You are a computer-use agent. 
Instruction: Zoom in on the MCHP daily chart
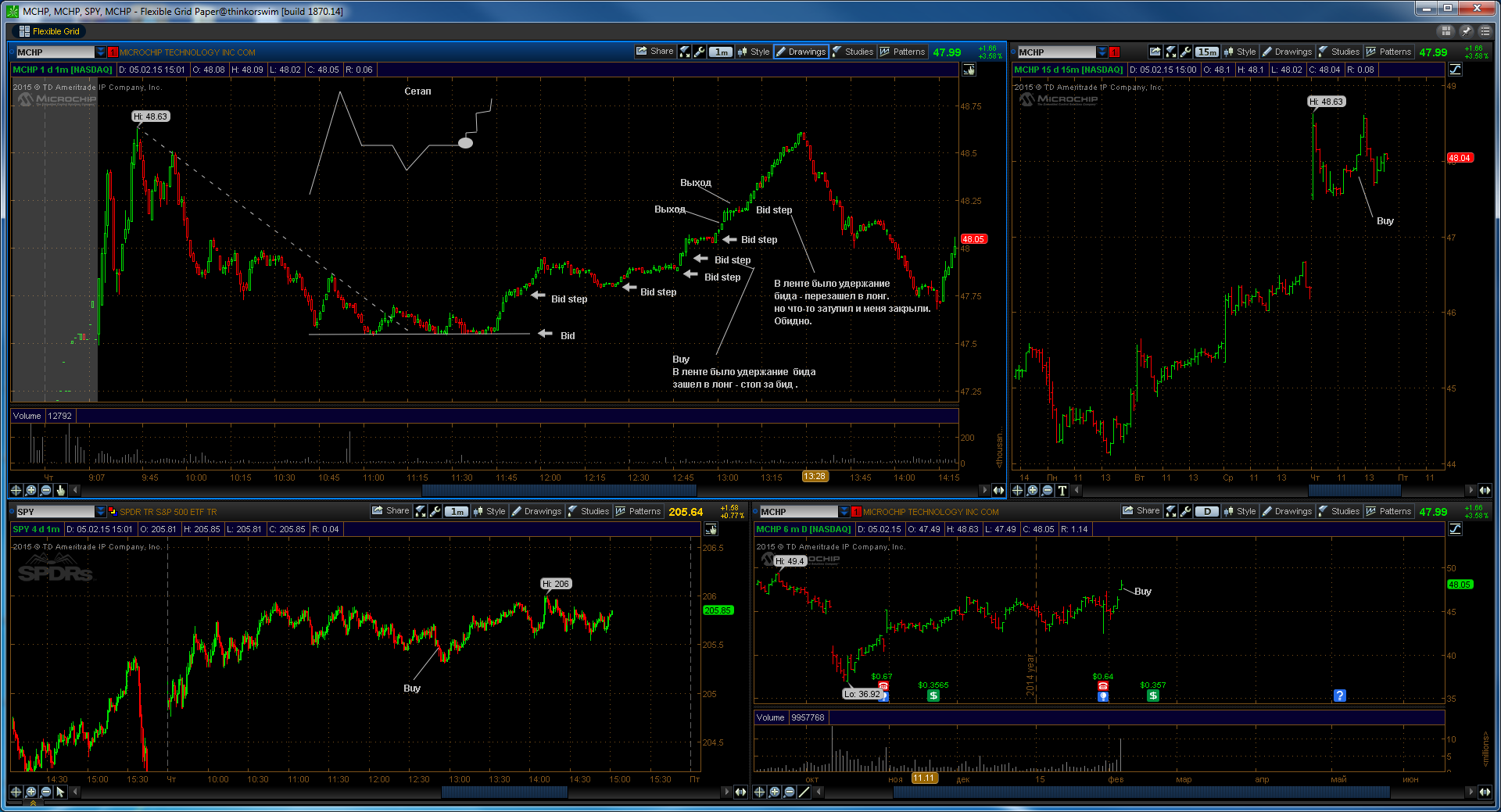coord(775,792)
